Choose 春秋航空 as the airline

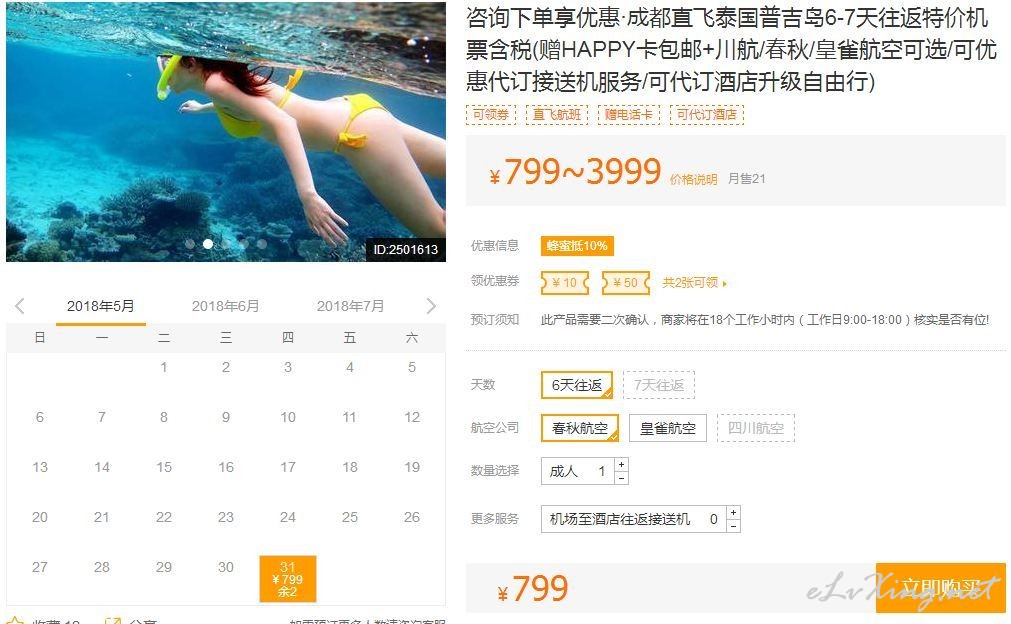pyautogui.click(x=580, y=428)
